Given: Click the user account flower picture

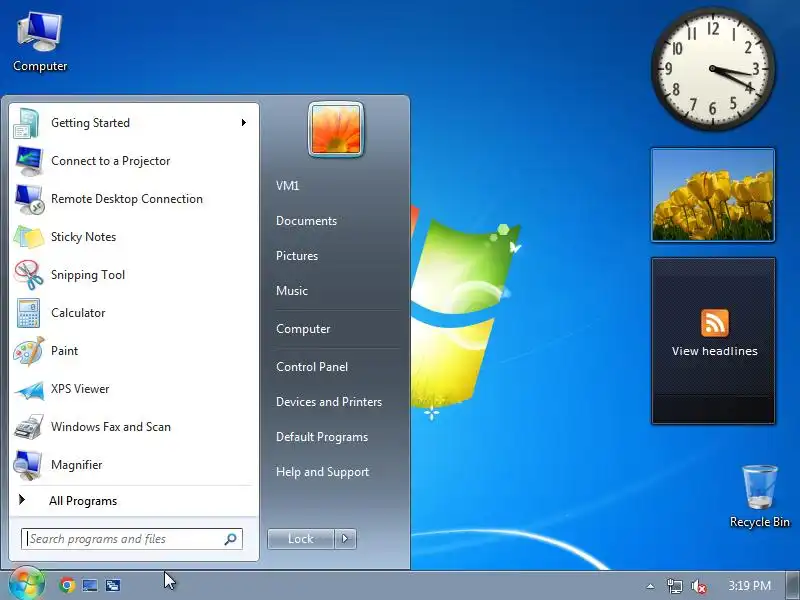Looking at the screenshot, I should pos(336,130).
